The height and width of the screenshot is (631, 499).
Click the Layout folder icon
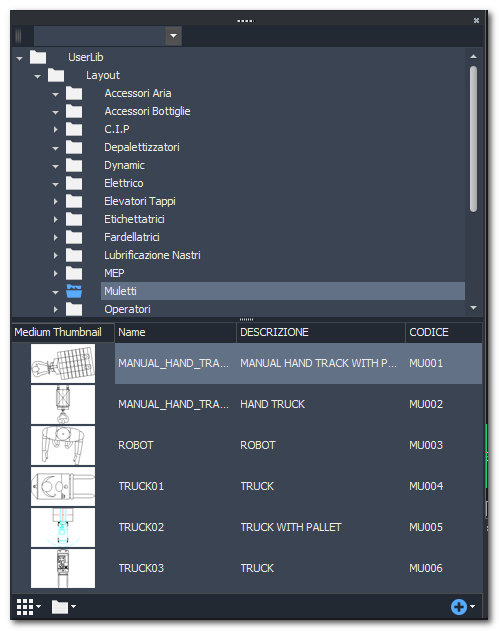click(x=56, y=75)
